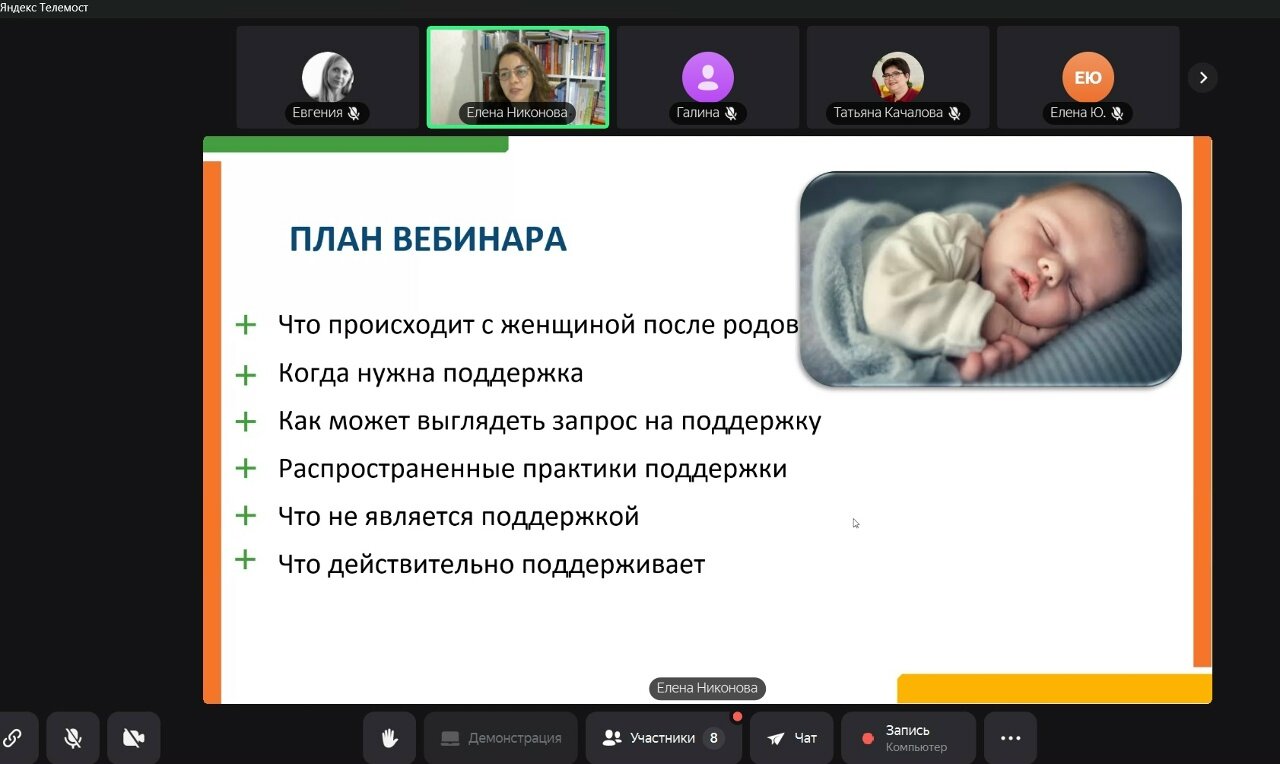1280x764 pixels.
Task: Click muted mic icon beside Татьяна Качалова
Action: click(x=954, y=113)
